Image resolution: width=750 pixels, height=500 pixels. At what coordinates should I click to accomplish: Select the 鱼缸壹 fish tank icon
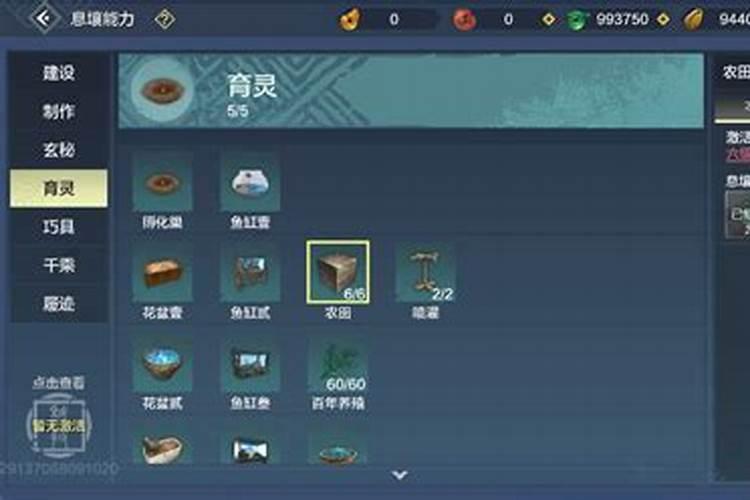(250, 182)
